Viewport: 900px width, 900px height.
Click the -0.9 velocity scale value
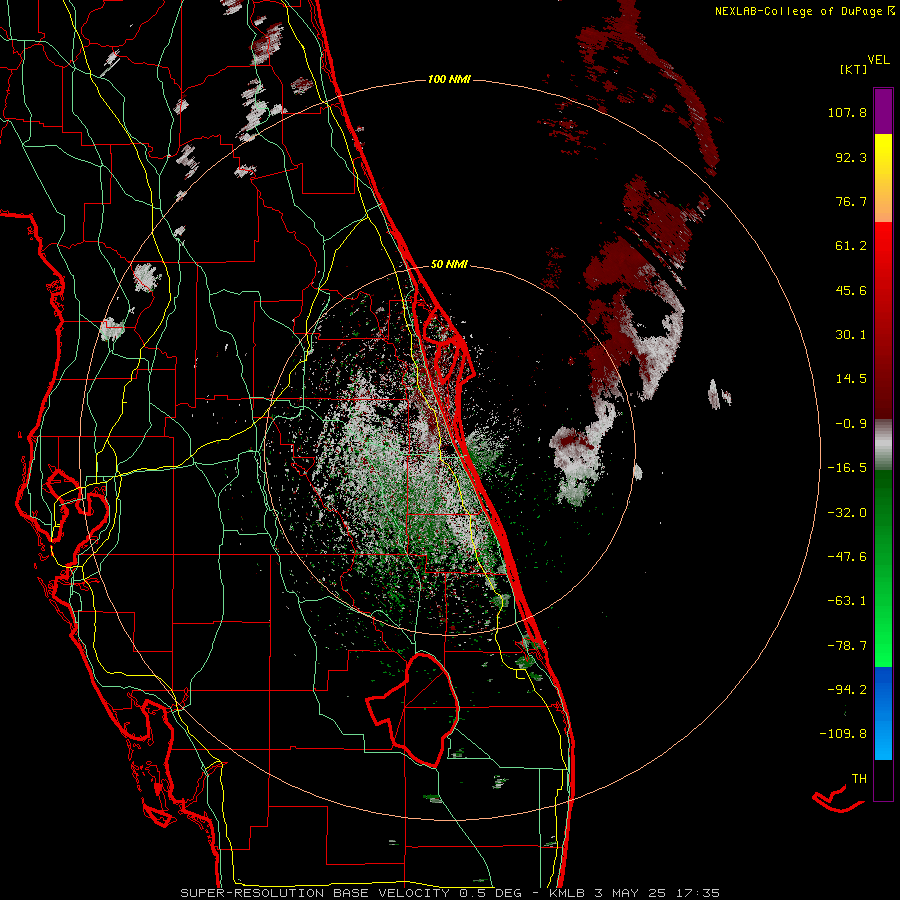point(851,424)
